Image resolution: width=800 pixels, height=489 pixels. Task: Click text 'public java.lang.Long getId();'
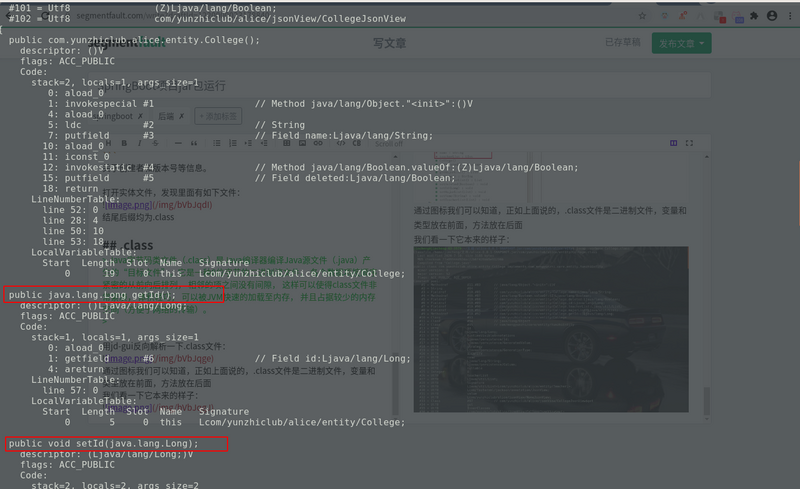pyautogui.click(x=92, y=295)
